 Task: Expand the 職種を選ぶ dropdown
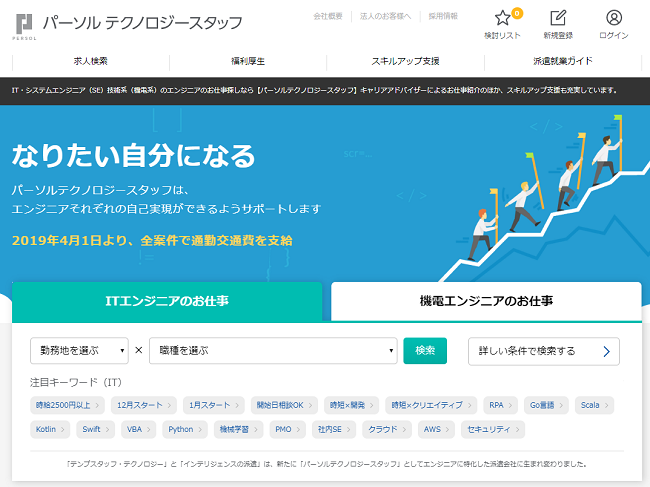(273, 351)
